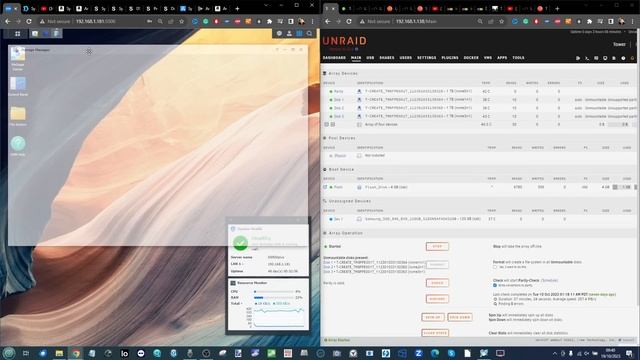Open the Flash boot device link
Screen dimensions: 640x360
pos(338,187)
